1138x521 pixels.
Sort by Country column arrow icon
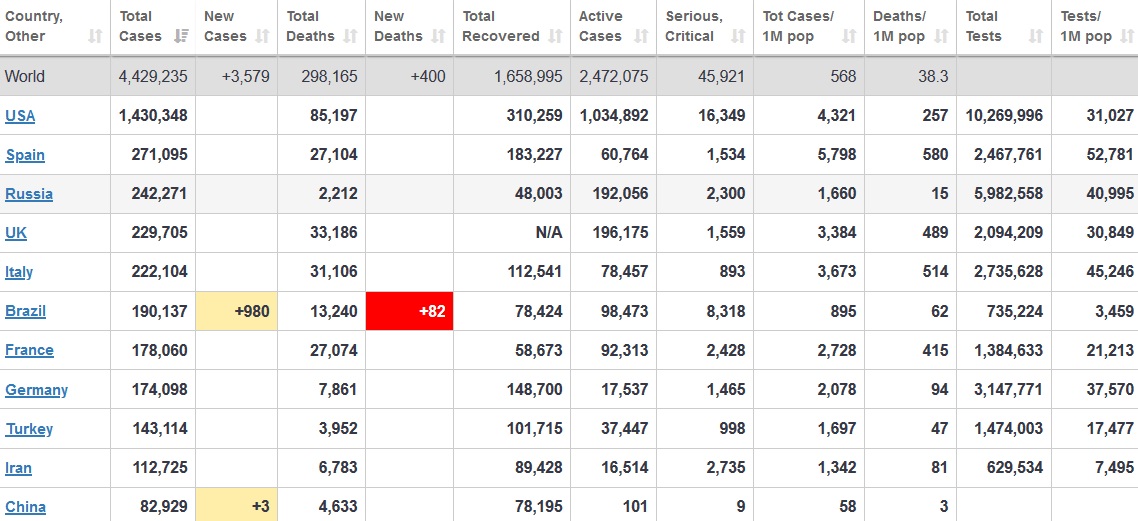pyautogui.click(x=95, y=36)
